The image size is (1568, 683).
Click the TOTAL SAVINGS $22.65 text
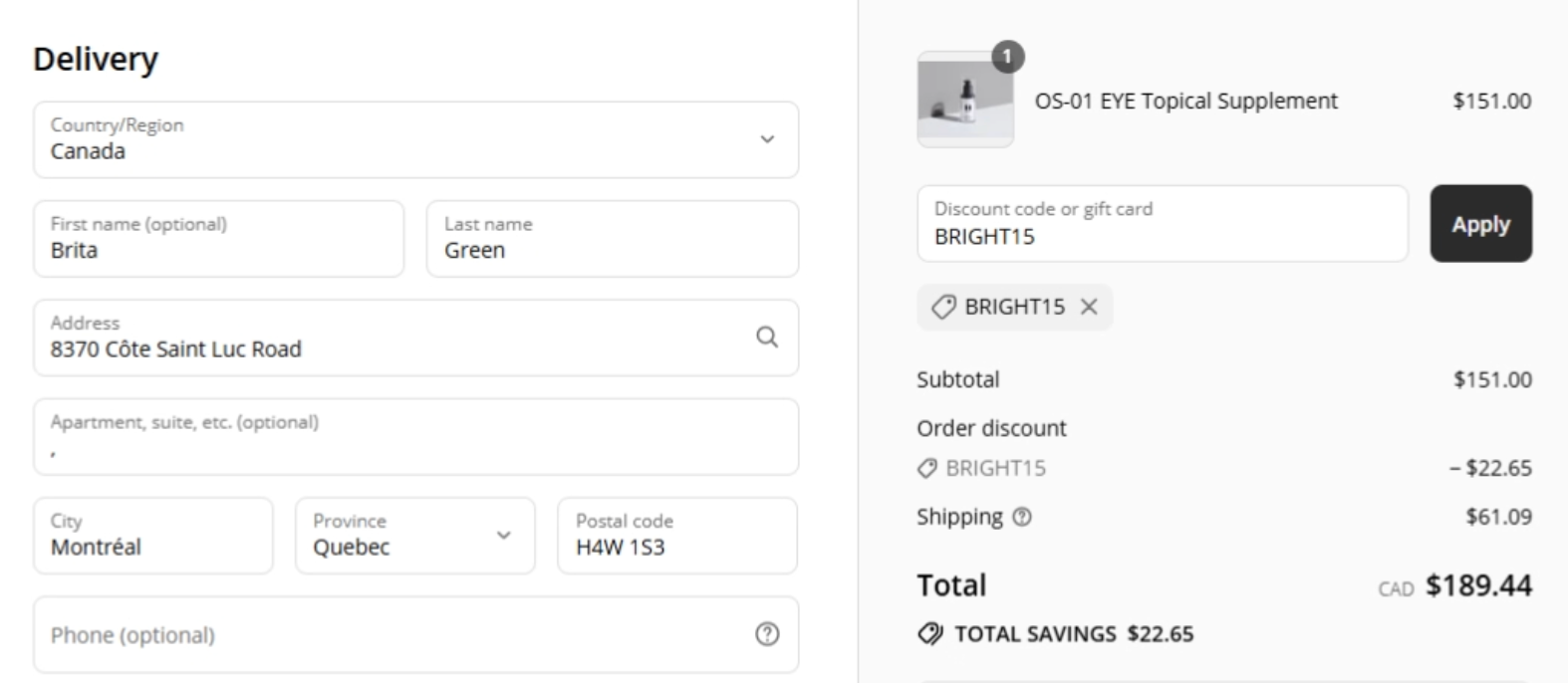(1074, 634)
